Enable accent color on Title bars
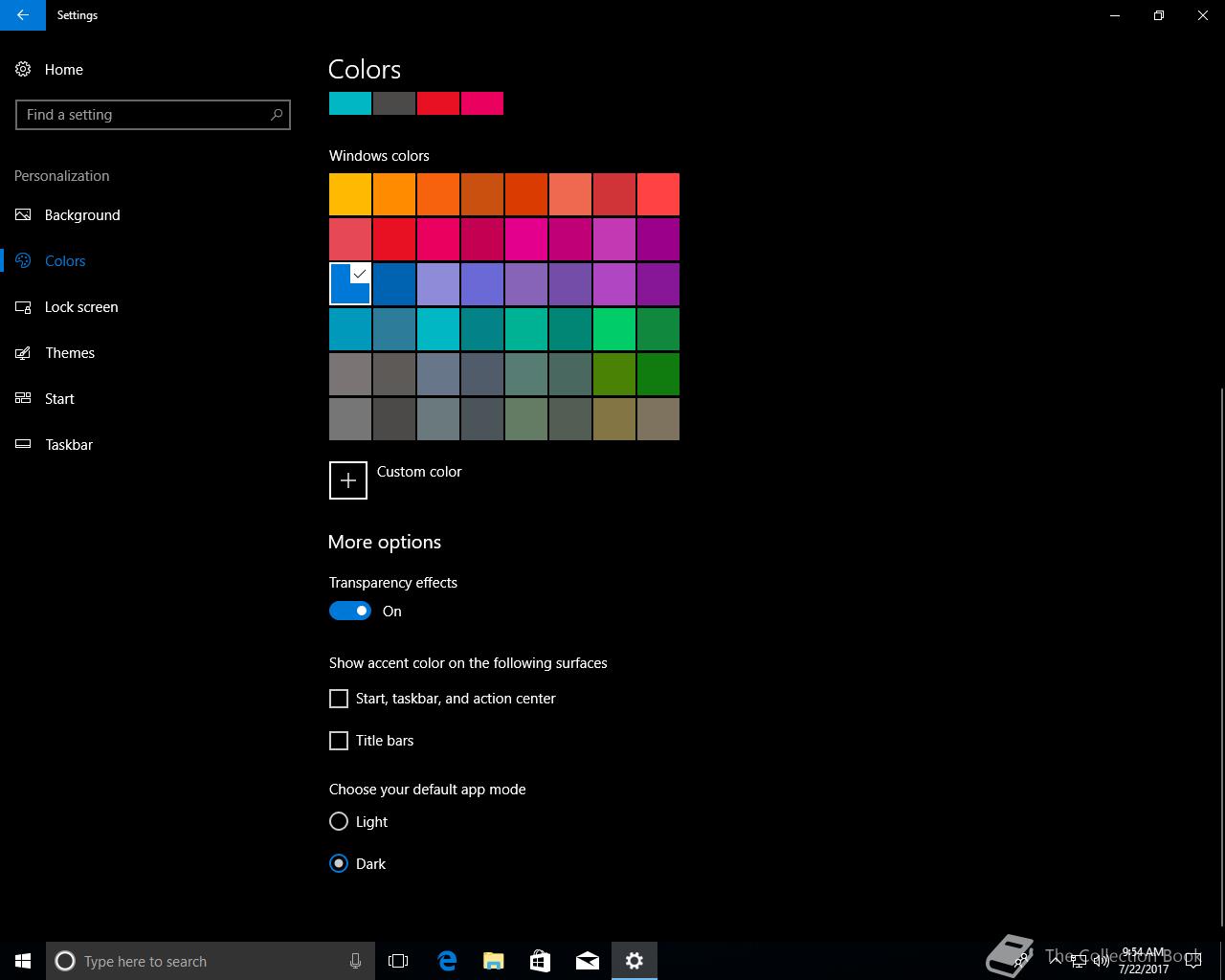1225x980 pixels. click(x=339, y=741)
